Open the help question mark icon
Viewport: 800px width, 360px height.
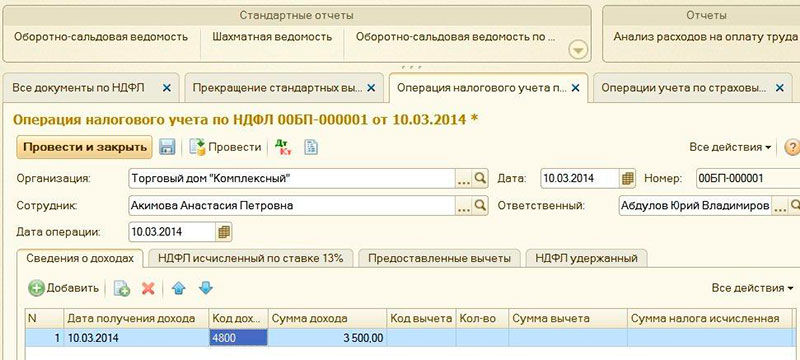pos(792,147)
